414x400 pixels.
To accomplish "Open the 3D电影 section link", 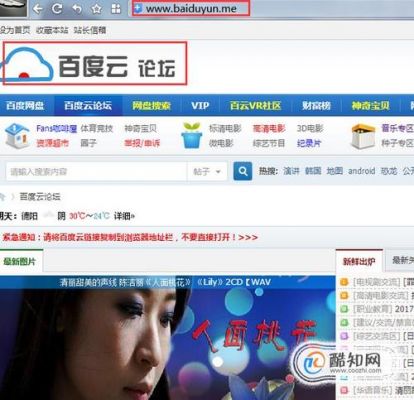I will pos(310,128).
